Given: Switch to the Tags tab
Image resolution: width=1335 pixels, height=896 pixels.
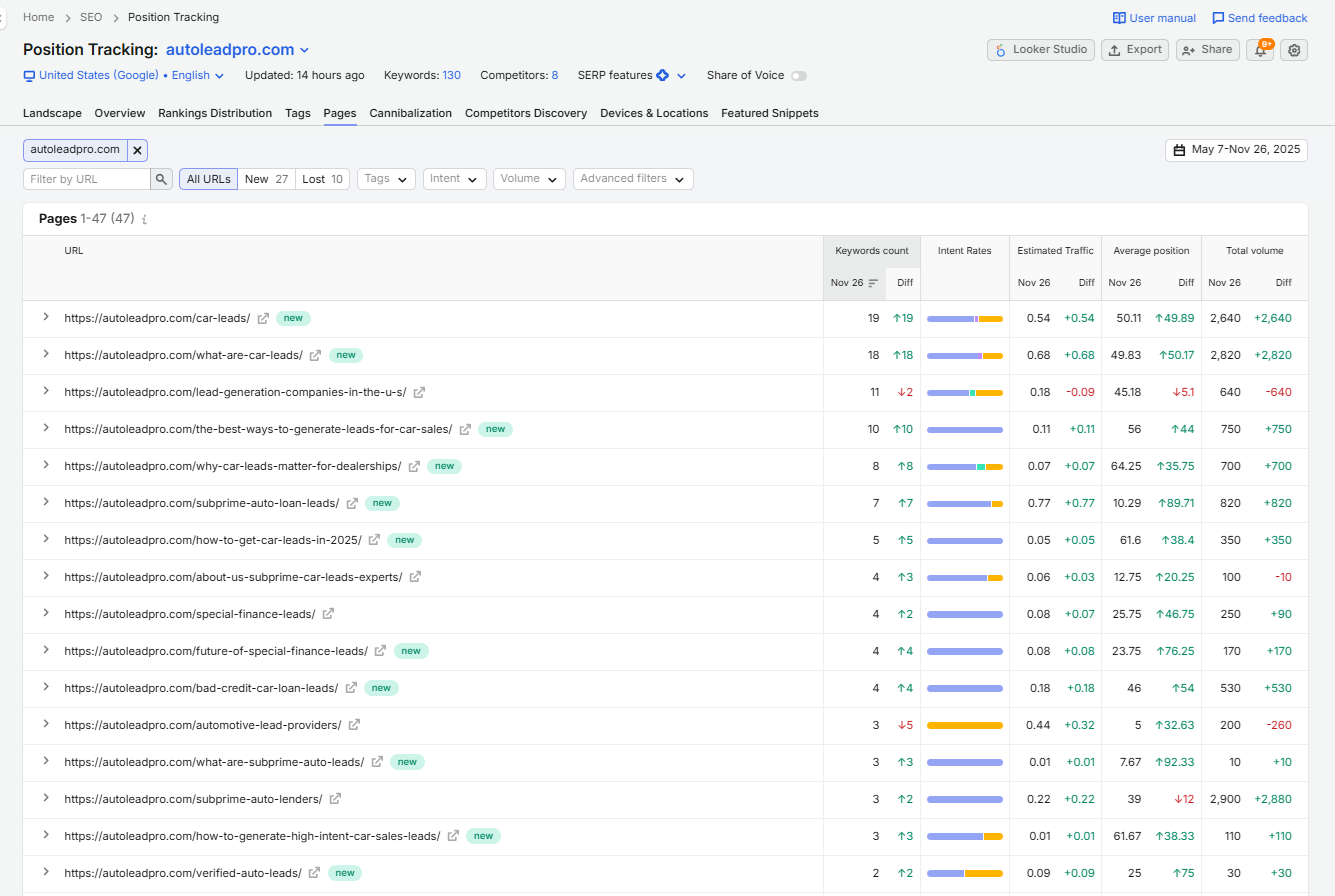Looking at the screenshot, I should tap(298, 113).
